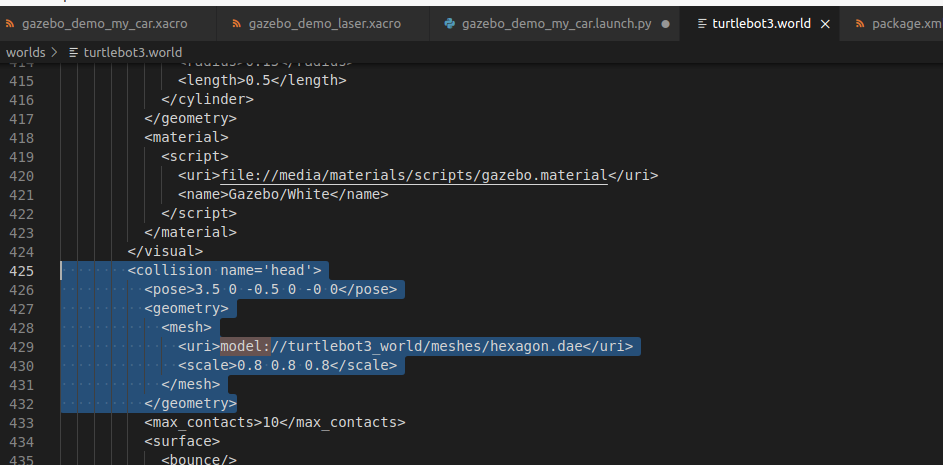Click the highlighted 'model:' text

[x=245, y=346]
